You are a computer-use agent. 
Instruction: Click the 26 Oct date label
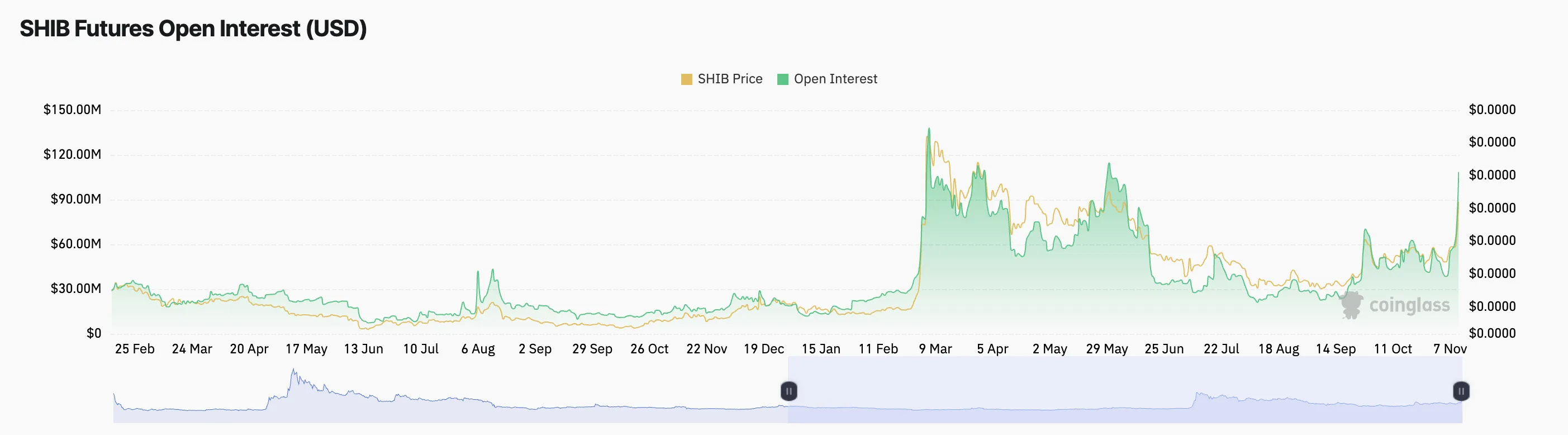pos(649,349)
